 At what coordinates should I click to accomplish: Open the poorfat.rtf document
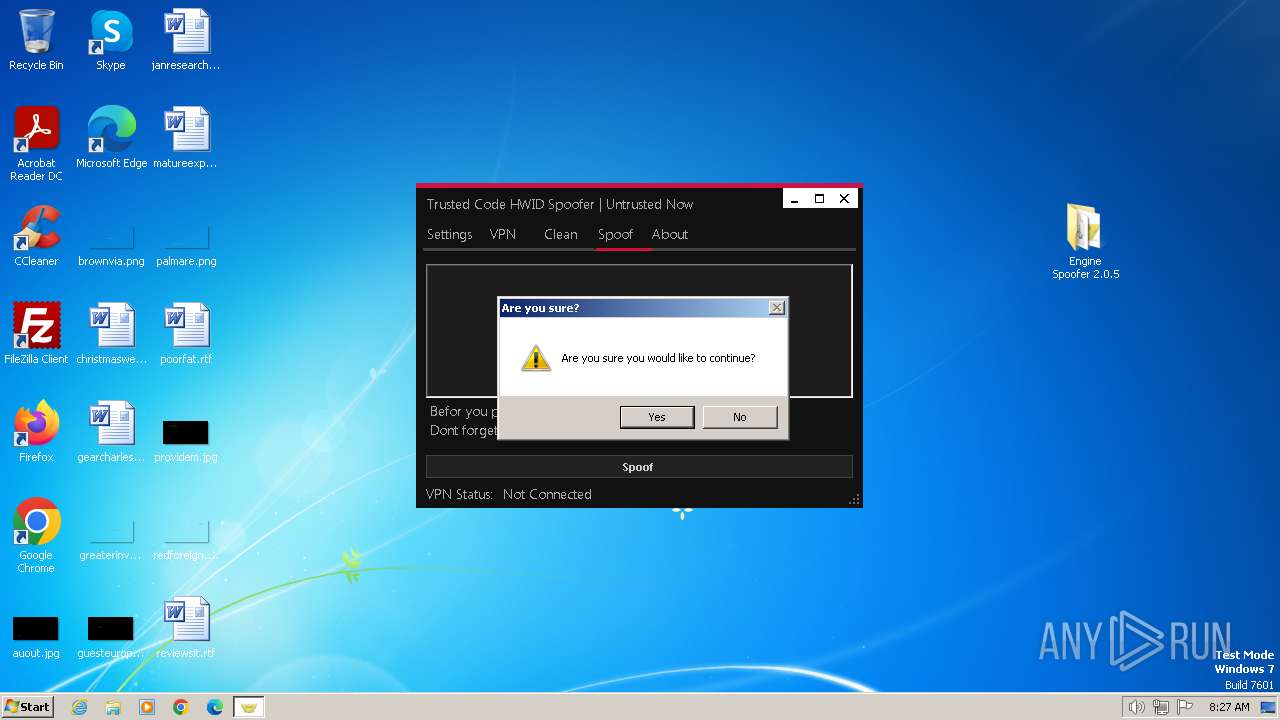click(186, 335)
